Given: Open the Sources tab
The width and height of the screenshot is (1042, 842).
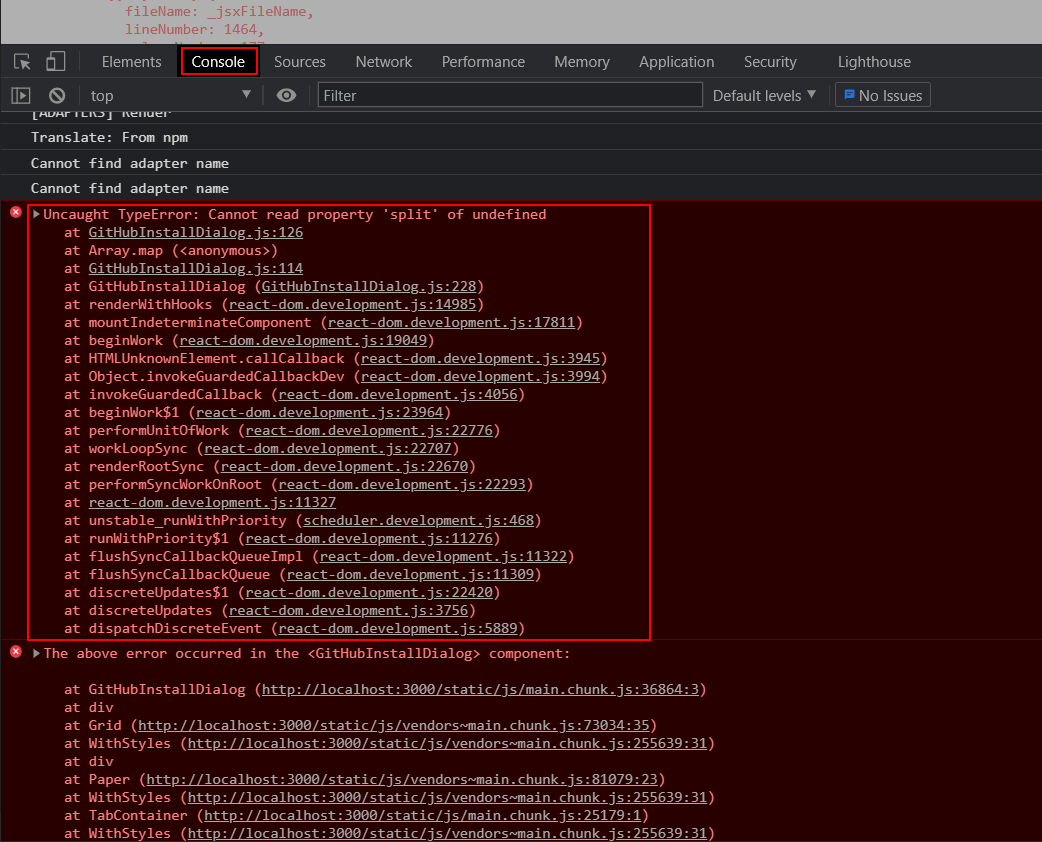Looking at the screenshot, I should point(300,62).
